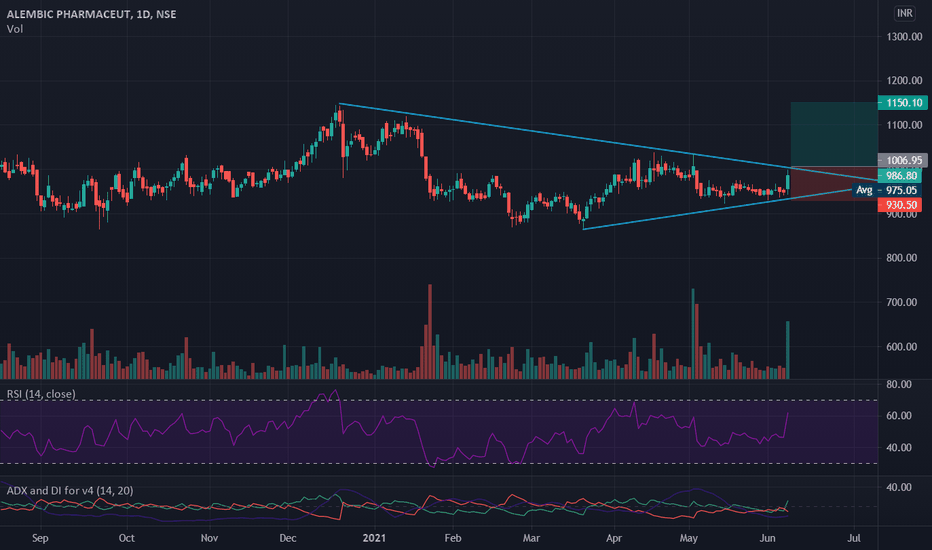Click the 986.80 current price label

click(900, 175)
